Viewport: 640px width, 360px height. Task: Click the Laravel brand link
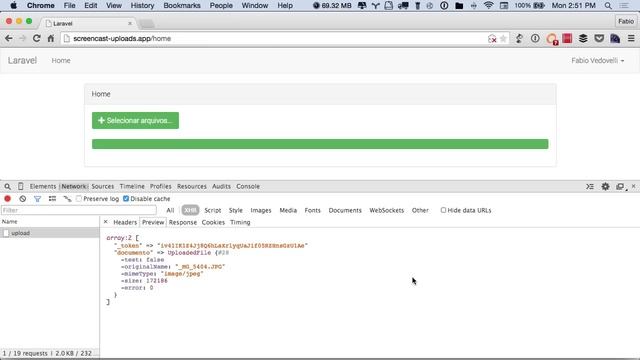(22, 60)
